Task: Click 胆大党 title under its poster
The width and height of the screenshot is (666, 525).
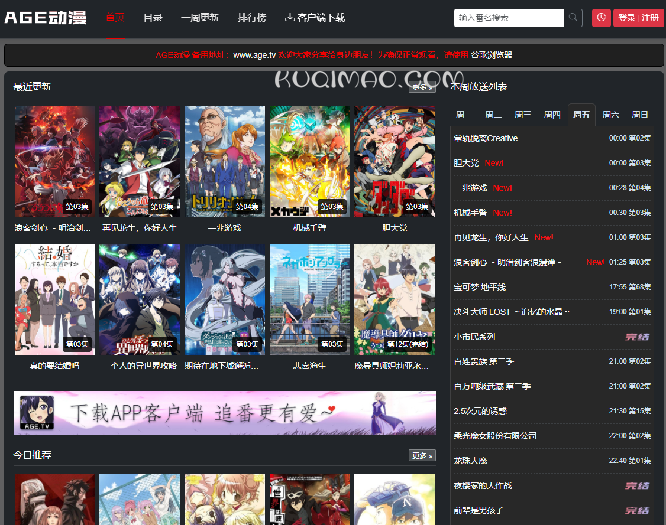Action: click(x=395, y=228)
